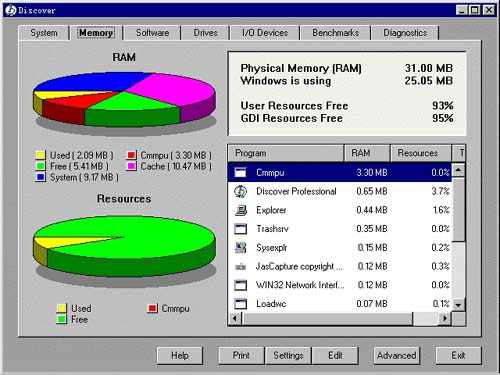Screen dimensions: 500x375
Task: Click the magenta Cache legend color swatch
Action: point(132,166)
